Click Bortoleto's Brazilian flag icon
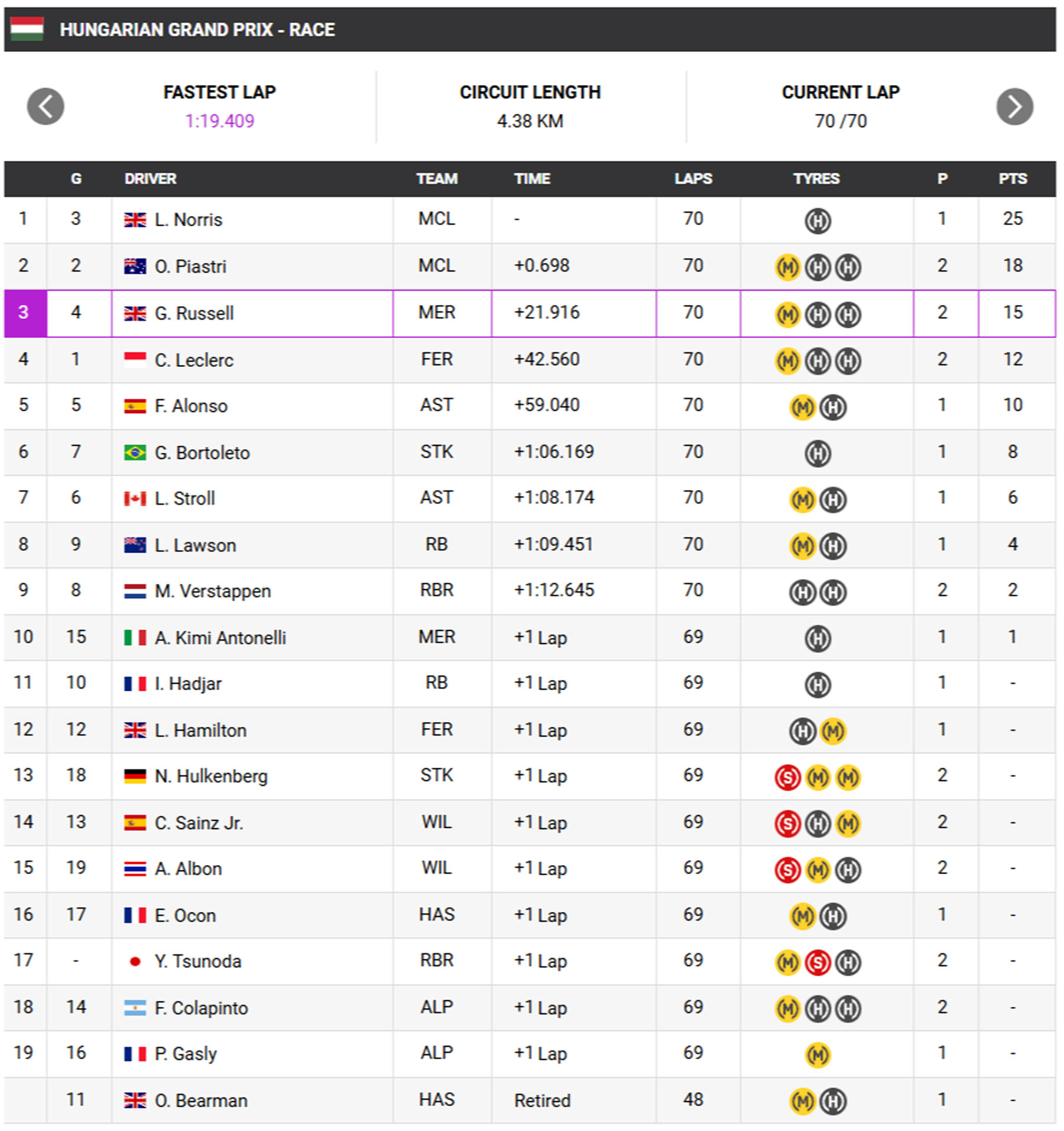Image resolution: width=1064 pixels, height=1131 pixels. pos(135,453)
